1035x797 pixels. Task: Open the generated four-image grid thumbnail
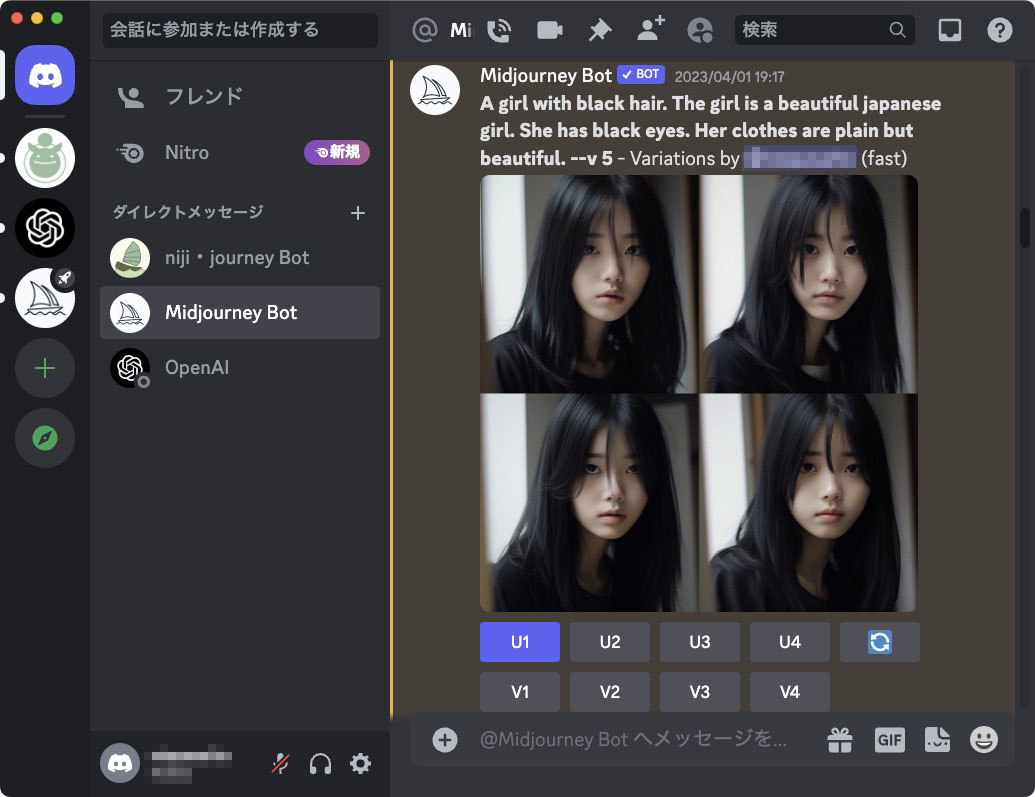point(698,393)
